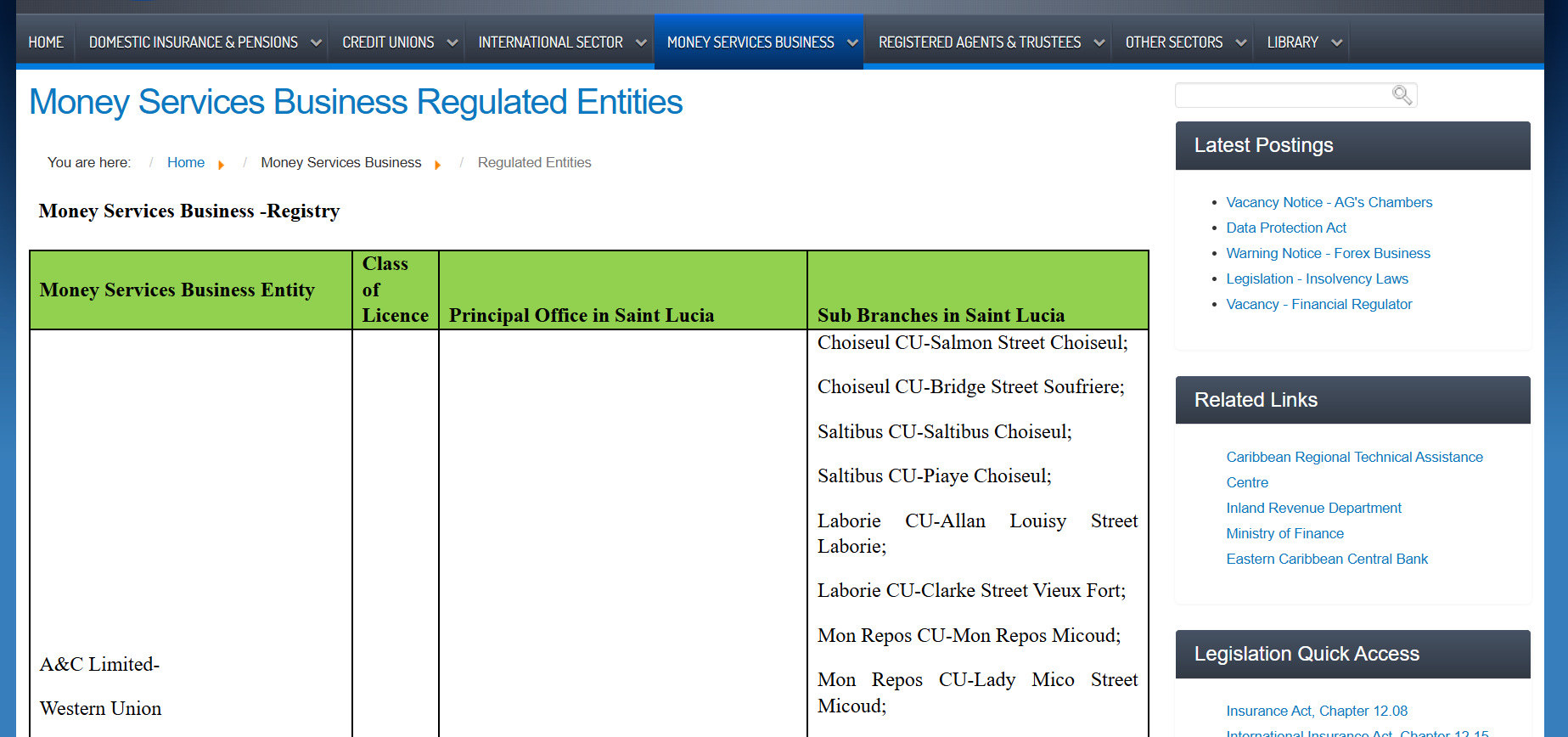Click the Home breadcrumb link
Viewport: 1568px width, 737px height.
coord(186,162)
